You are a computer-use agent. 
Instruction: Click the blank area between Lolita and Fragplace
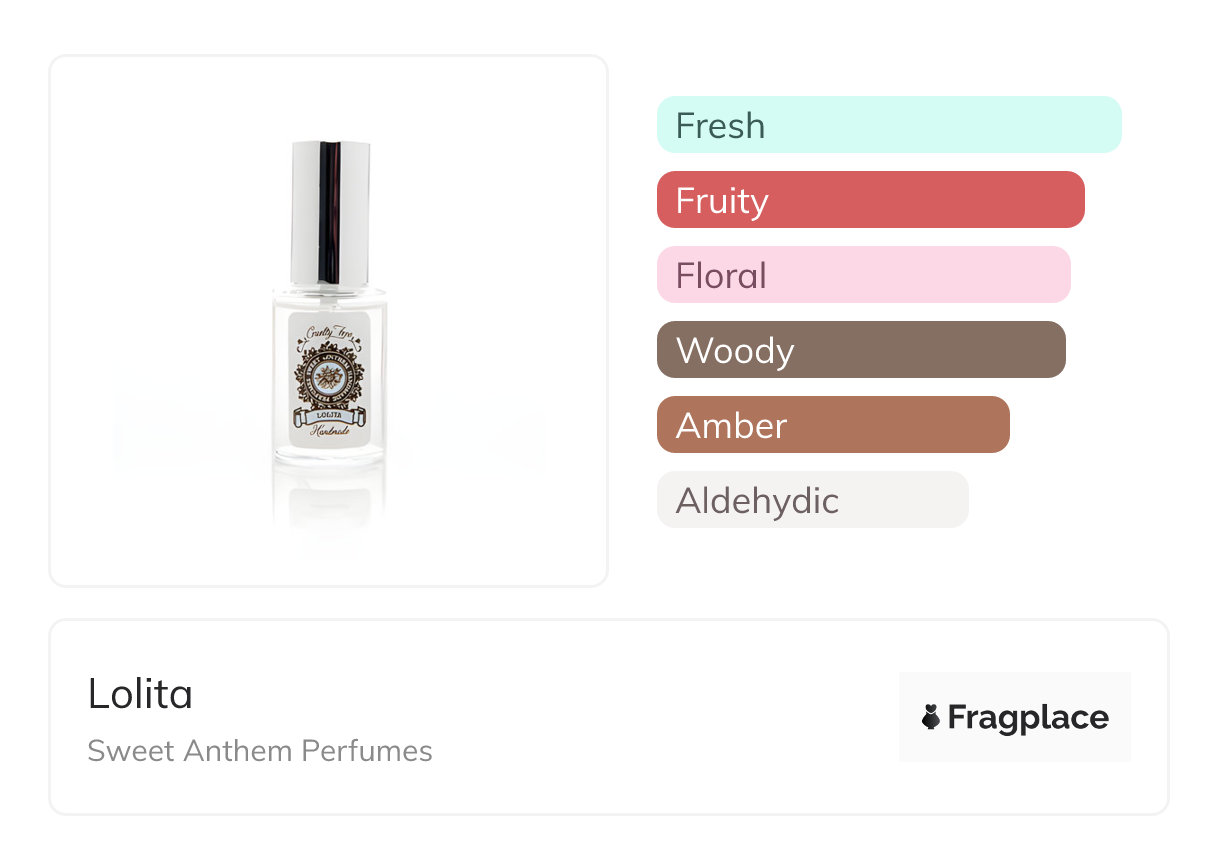point(650,717)
